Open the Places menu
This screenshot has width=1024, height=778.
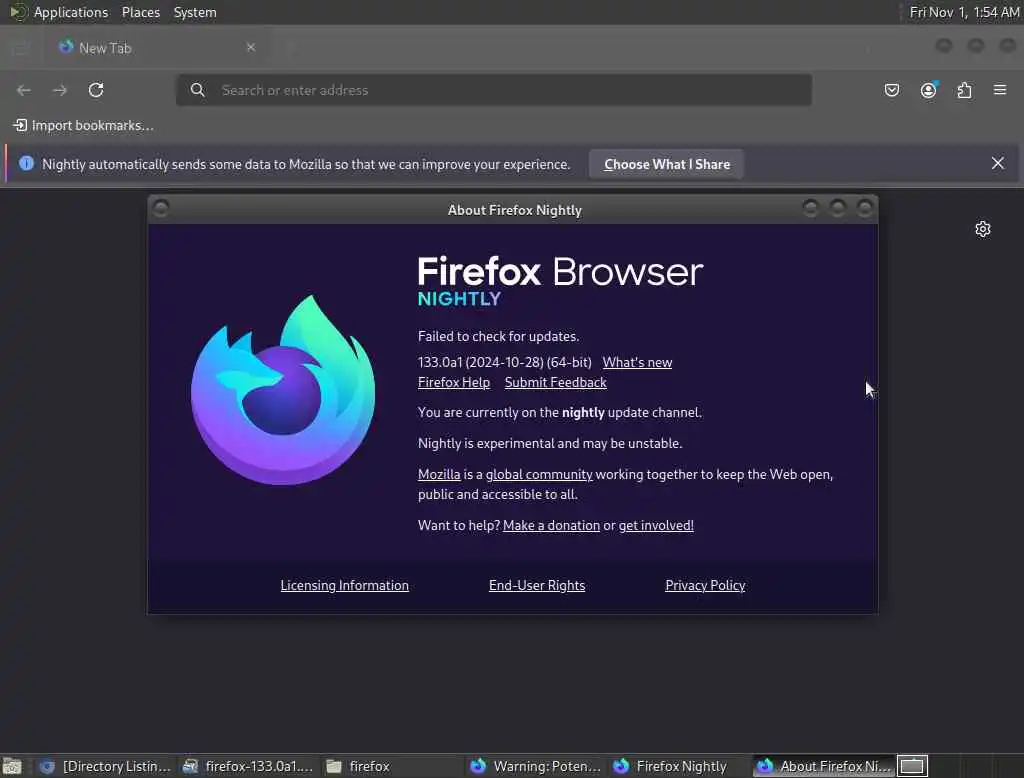(140, 12)
